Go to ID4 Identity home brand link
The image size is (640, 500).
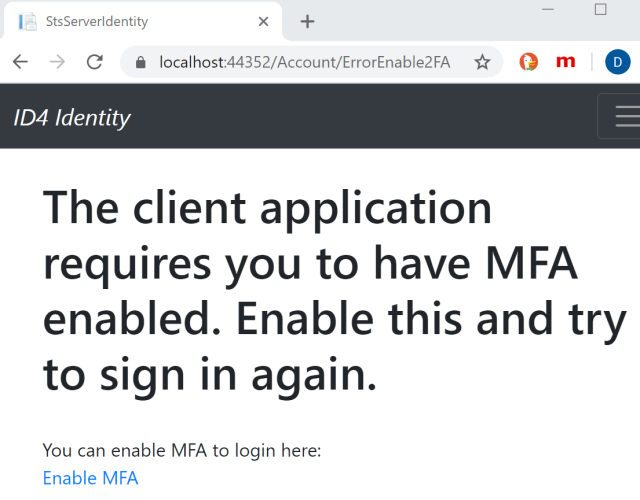[72, 118]
